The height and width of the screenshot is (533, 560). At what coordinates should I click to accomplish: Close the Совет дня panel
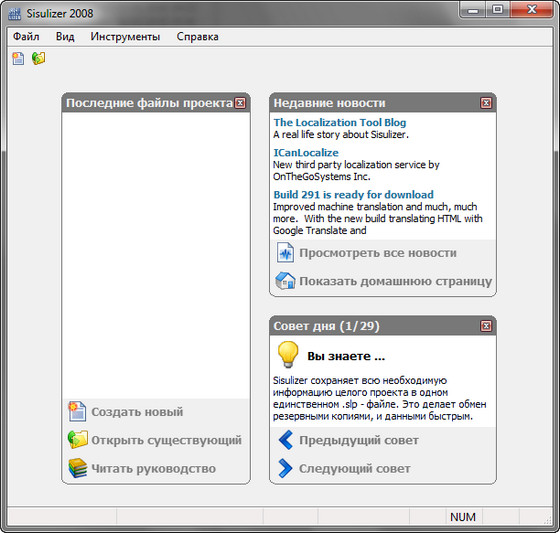click(x=486, y=326)
